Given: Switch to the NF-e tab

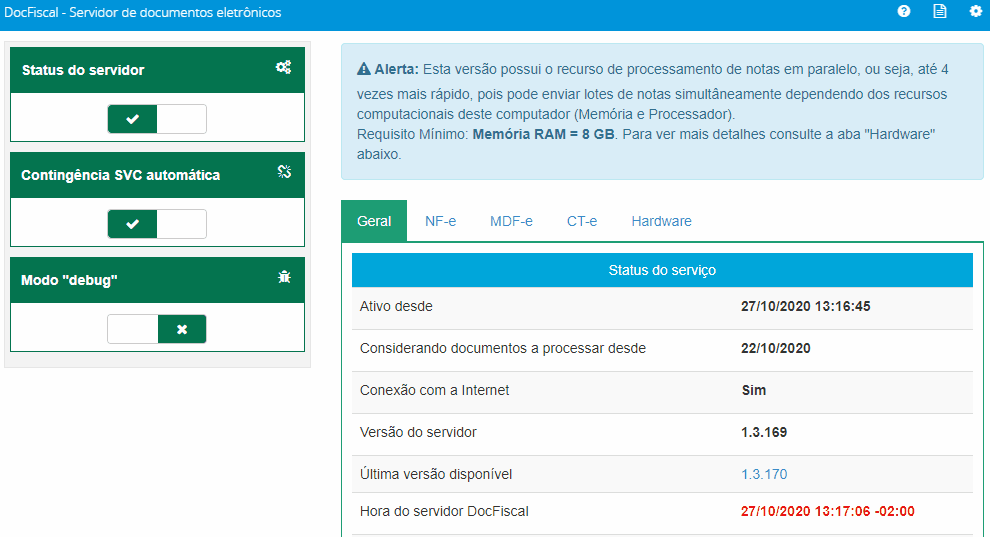Looking at the screenshot, I should click(x=440, y=221).
